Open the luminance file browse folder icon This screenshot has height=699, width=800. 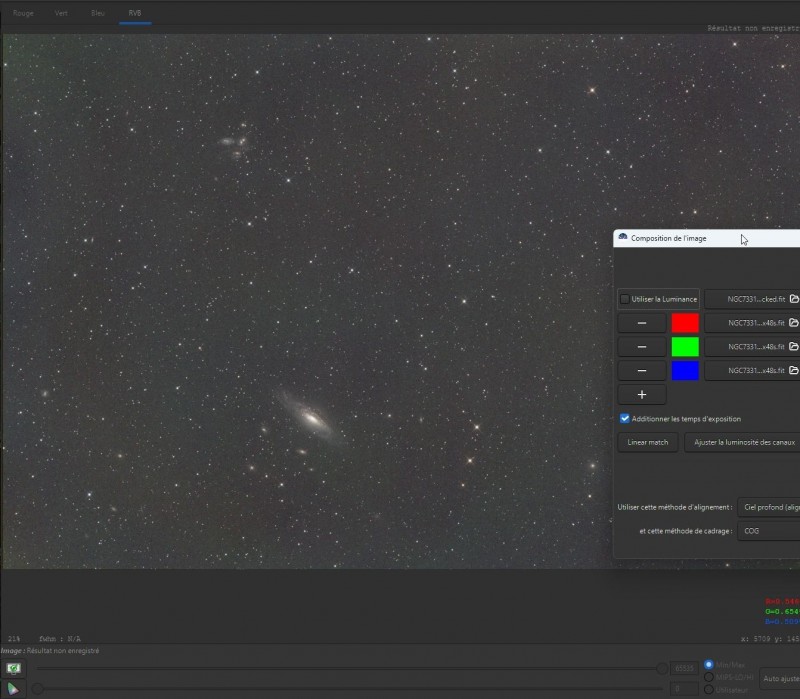click(794, 299)
